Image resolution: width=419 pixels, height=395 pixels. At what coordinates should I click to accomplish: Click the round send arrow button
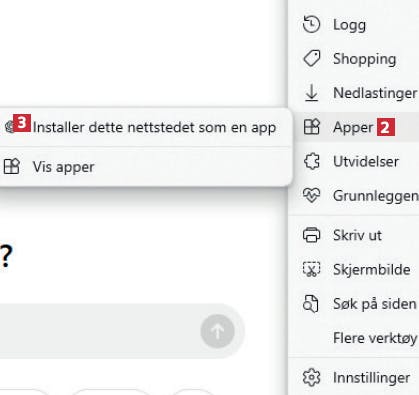[218, 331]
